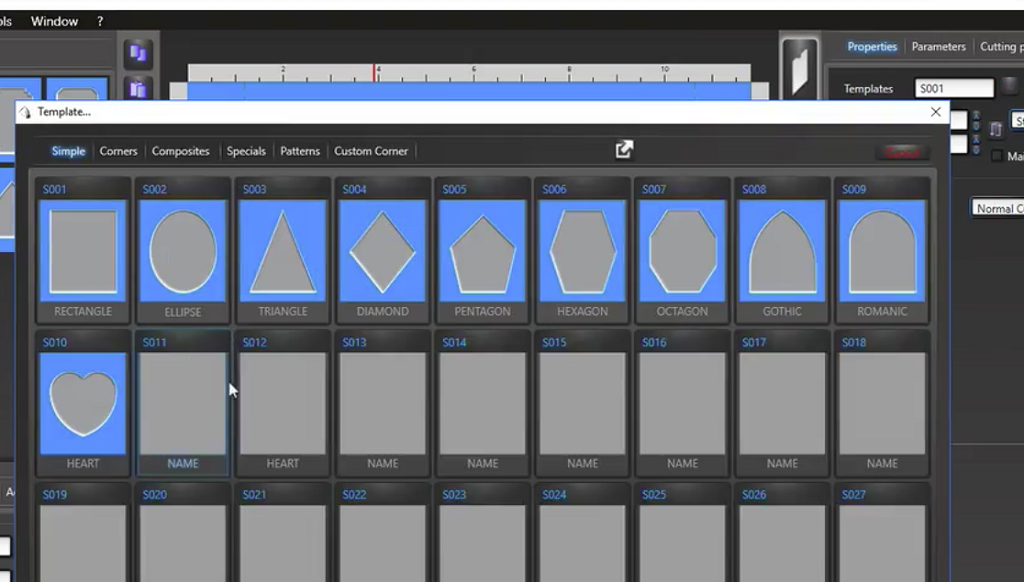
Task: Choose the Romanic arch template
Action: (x=882, y=251)
